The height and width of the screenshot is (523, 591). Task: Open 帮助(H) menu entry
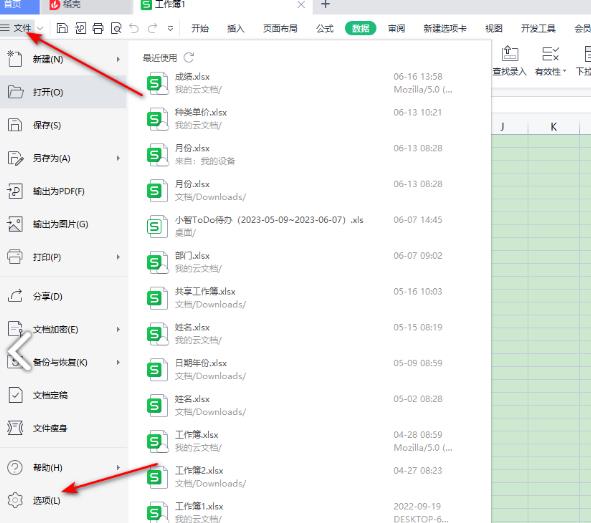click(x=63, y=468)
